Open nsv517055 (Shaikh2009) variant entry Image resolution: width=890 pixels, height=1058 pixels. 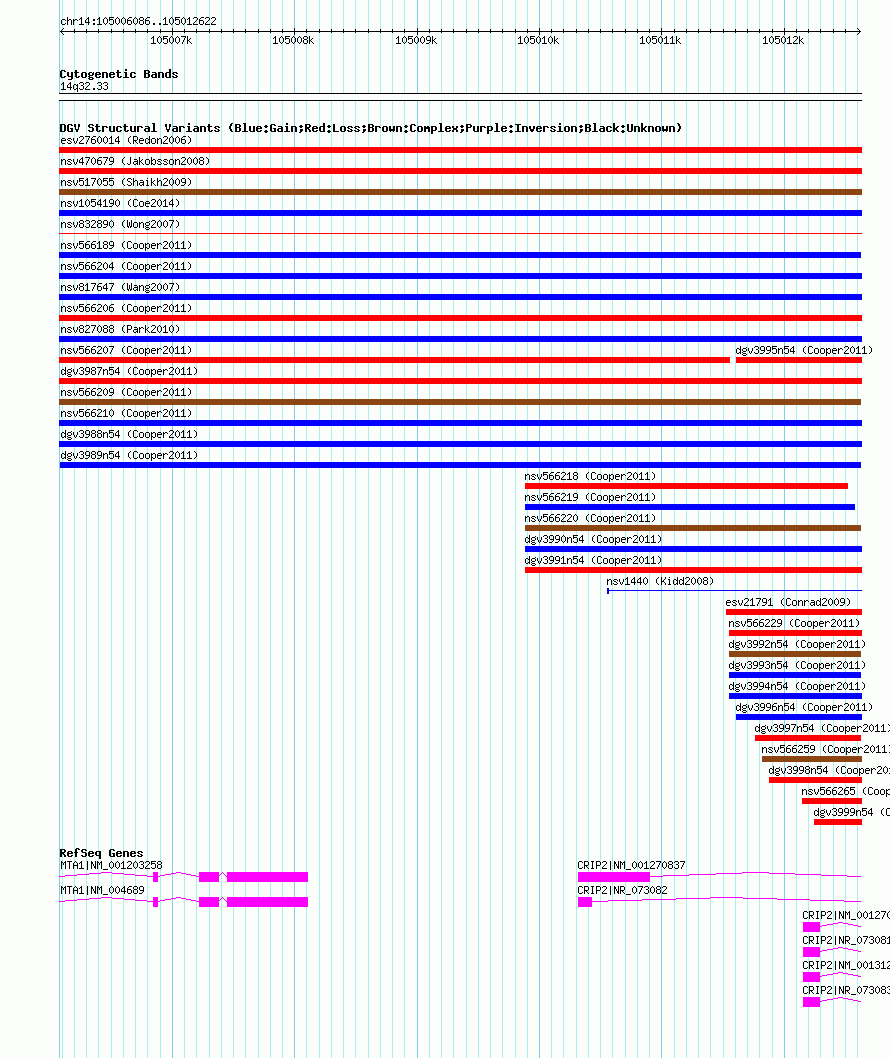(126, 182)
